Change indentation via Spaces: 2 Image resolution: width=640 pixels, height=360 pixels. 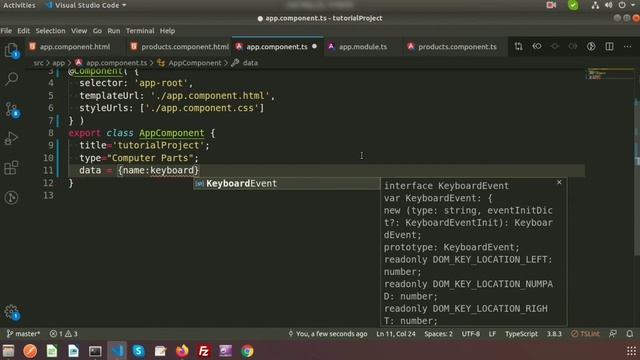(x=438, y=334)
